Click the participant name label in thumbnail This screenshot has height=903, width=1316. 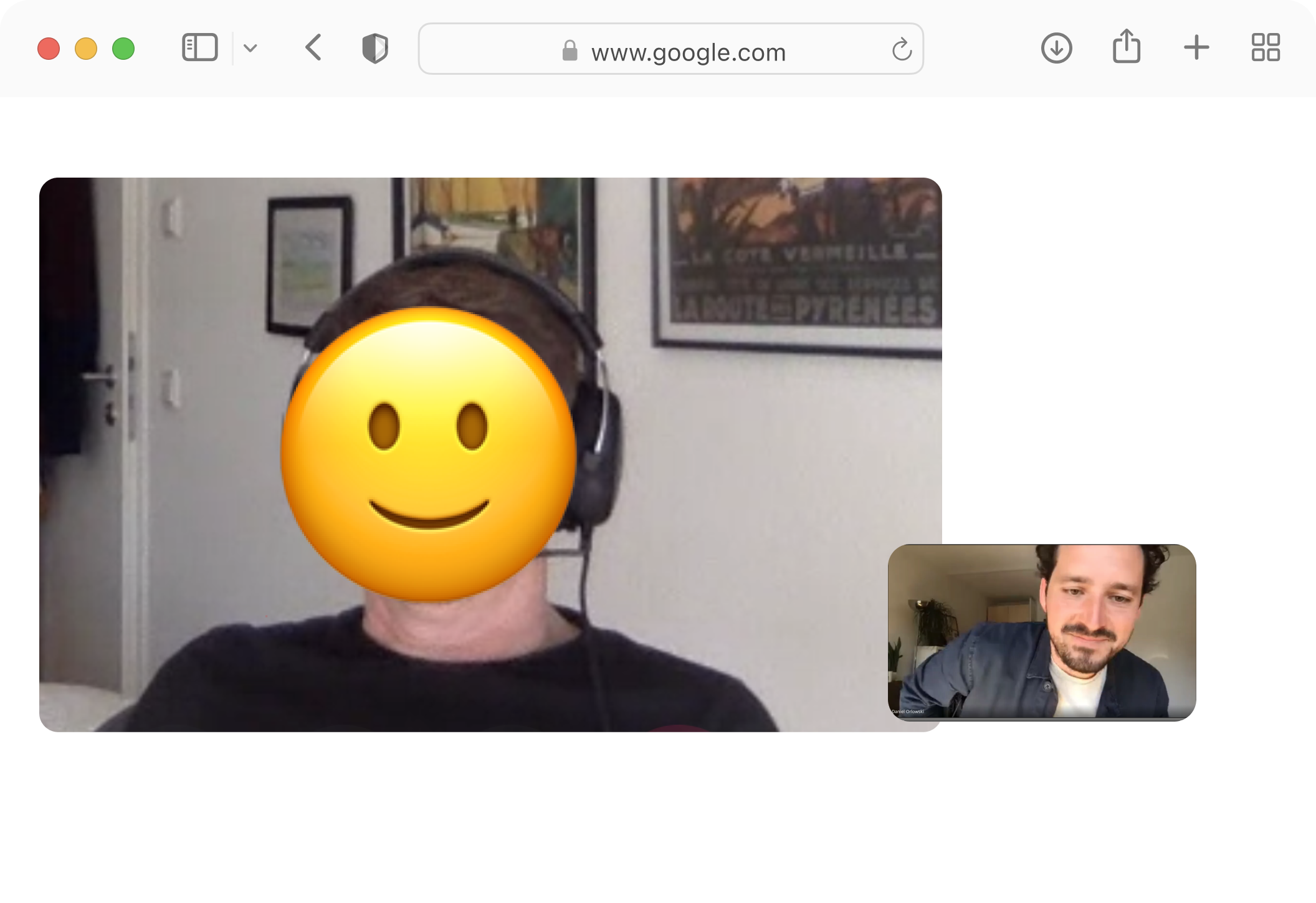pyautogui.click(x=908, y=711)
